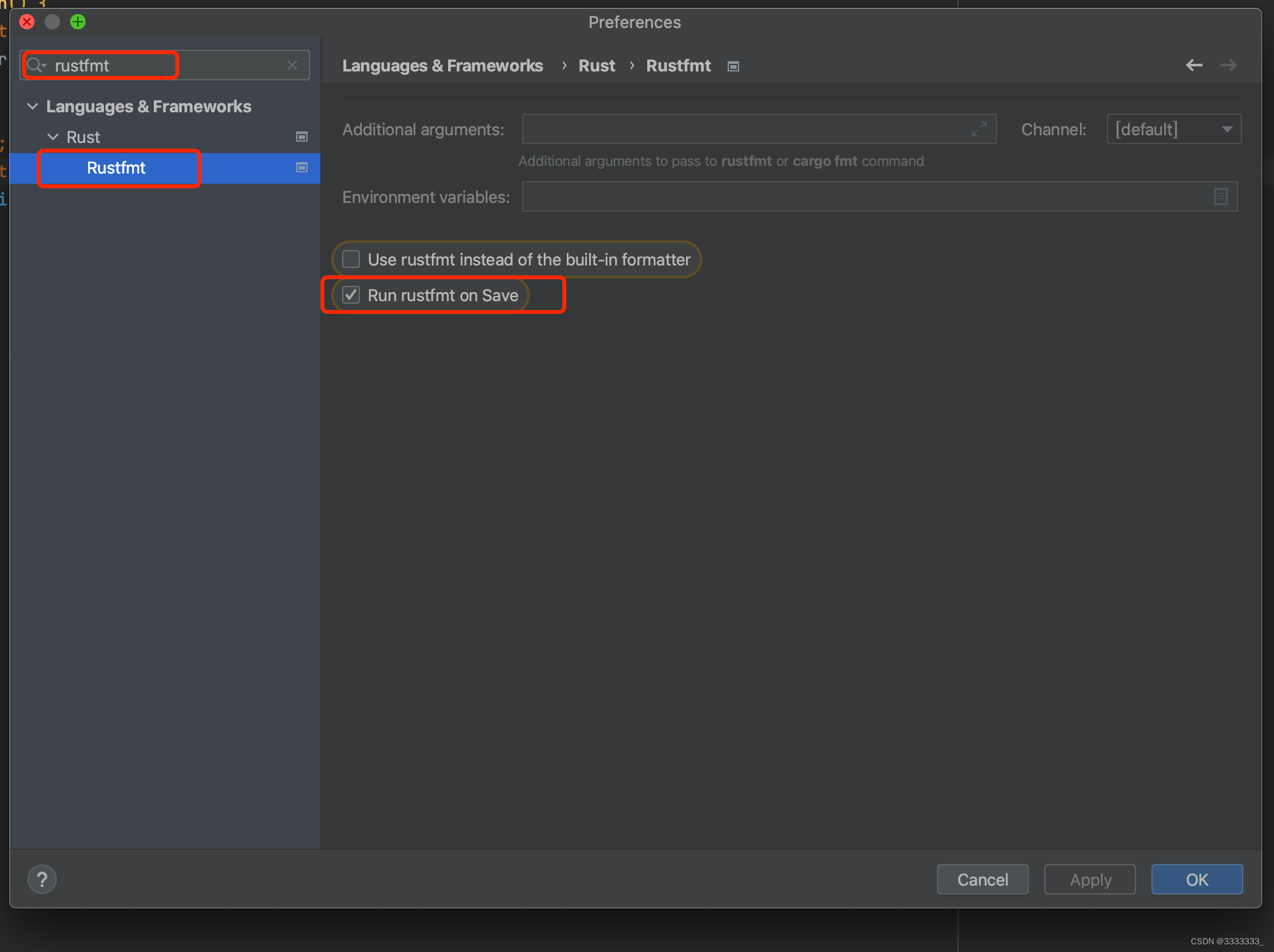The width and height of the screenshot is (1274, 952).
Task: Click the search magnifier icon
Action: tap(36, 65)
